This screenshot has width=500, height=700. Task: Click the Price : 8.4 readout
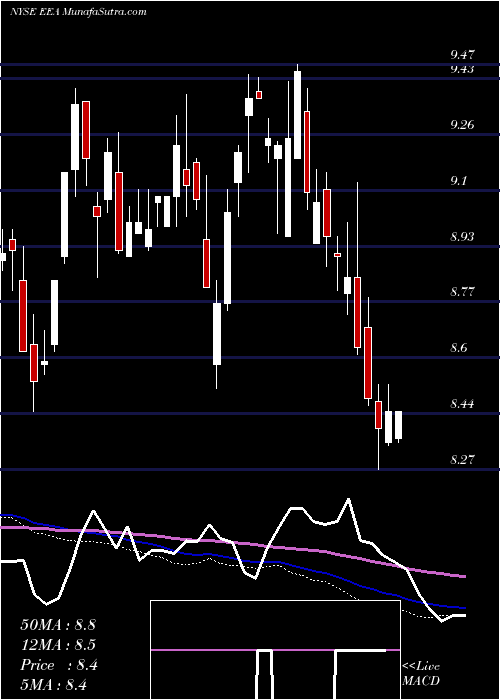58,665
